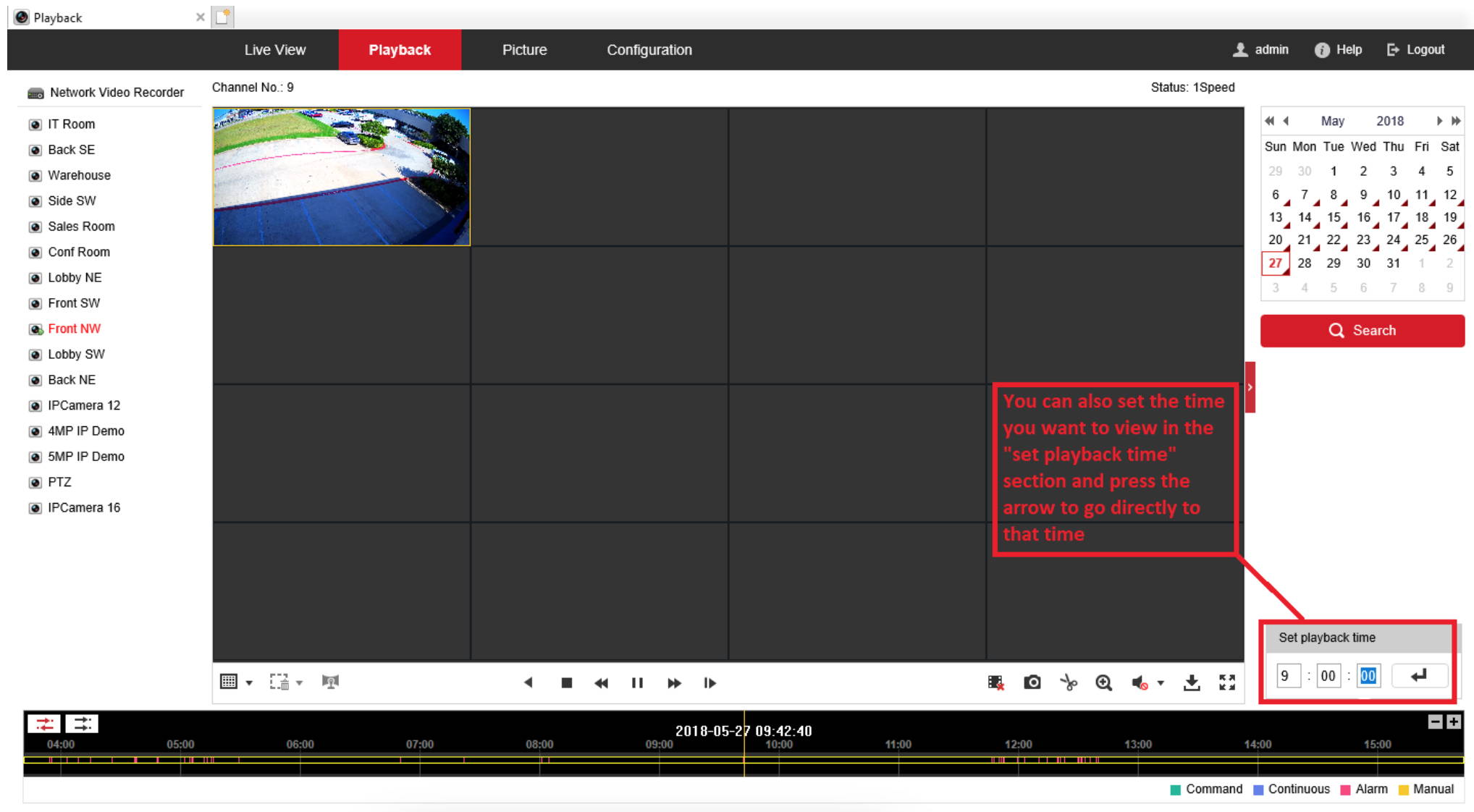Stop playback on all channels

coord(995,682)
